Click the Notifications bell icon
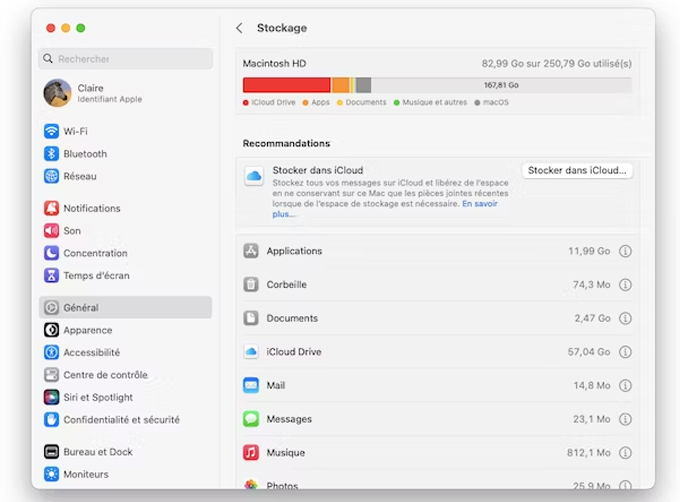The width and height of the screenshot is (680, 502). click(51, 208)
